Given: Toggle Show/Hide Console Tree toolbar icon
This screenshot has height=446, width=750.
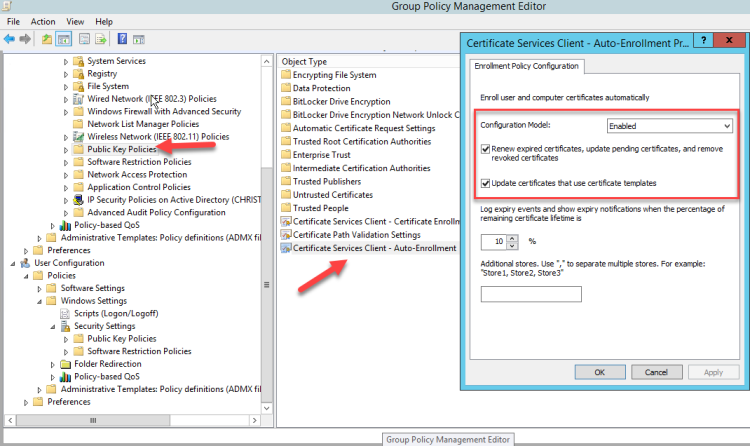Looking at the screenshot, I should click(x=62, y=39).
